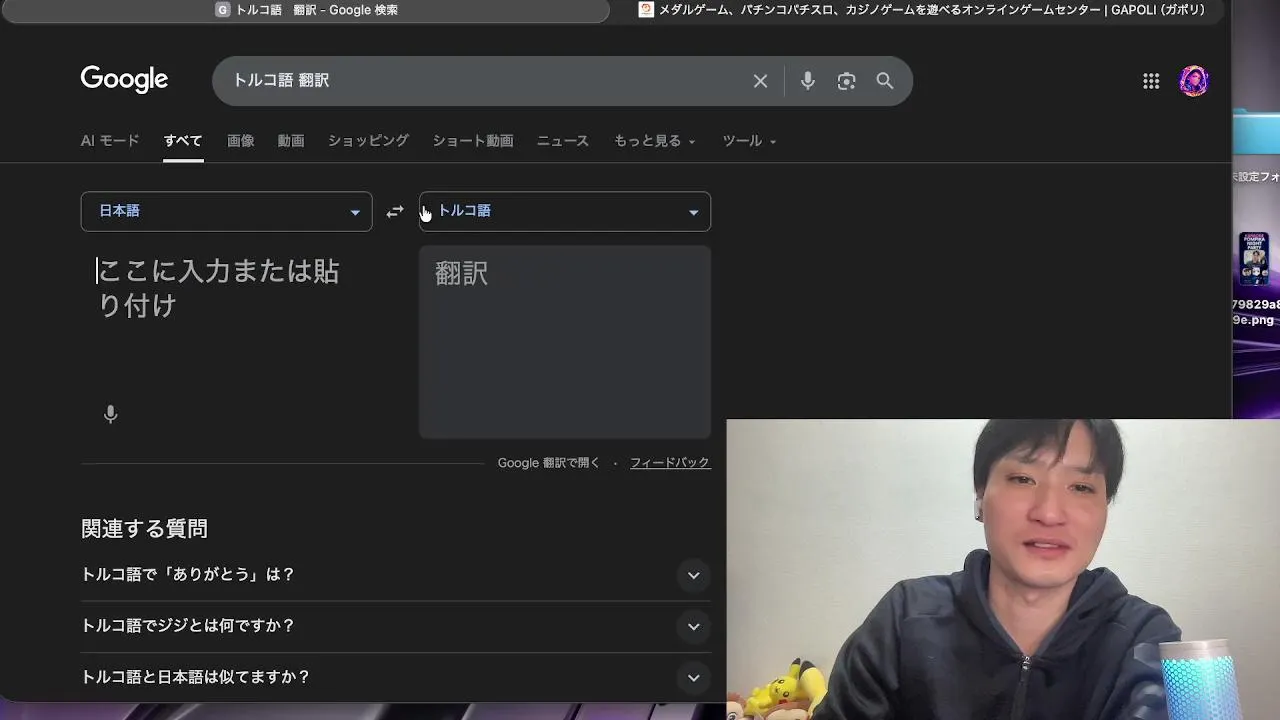The width and height of the screenshot is (1280, 720).
Task: Open the ニュース tab
Action: tap(563, 141)
